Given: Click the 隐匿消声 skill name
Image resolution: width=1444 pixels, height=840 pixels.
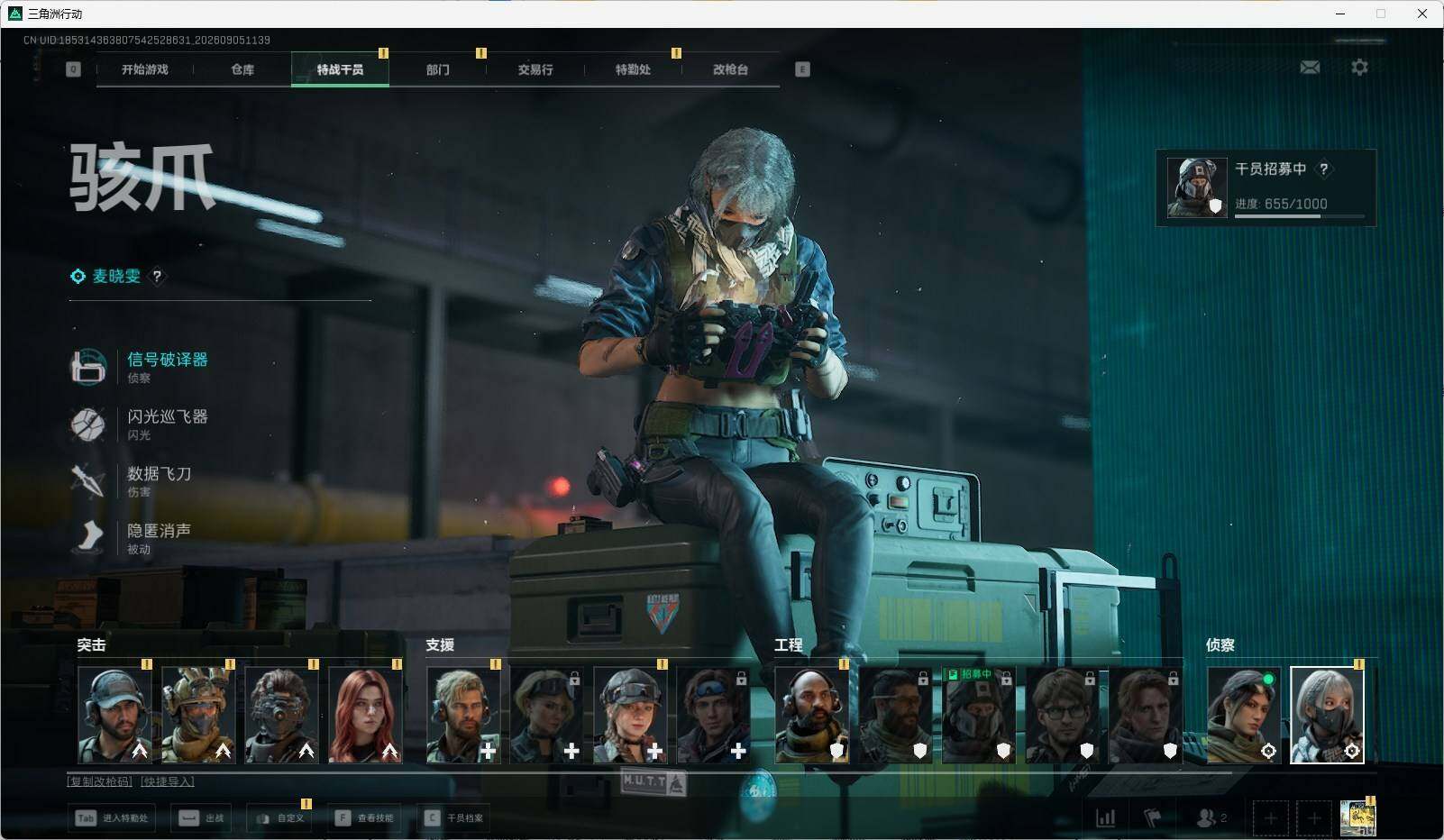Looking at the screenshot, I should 159,531.
